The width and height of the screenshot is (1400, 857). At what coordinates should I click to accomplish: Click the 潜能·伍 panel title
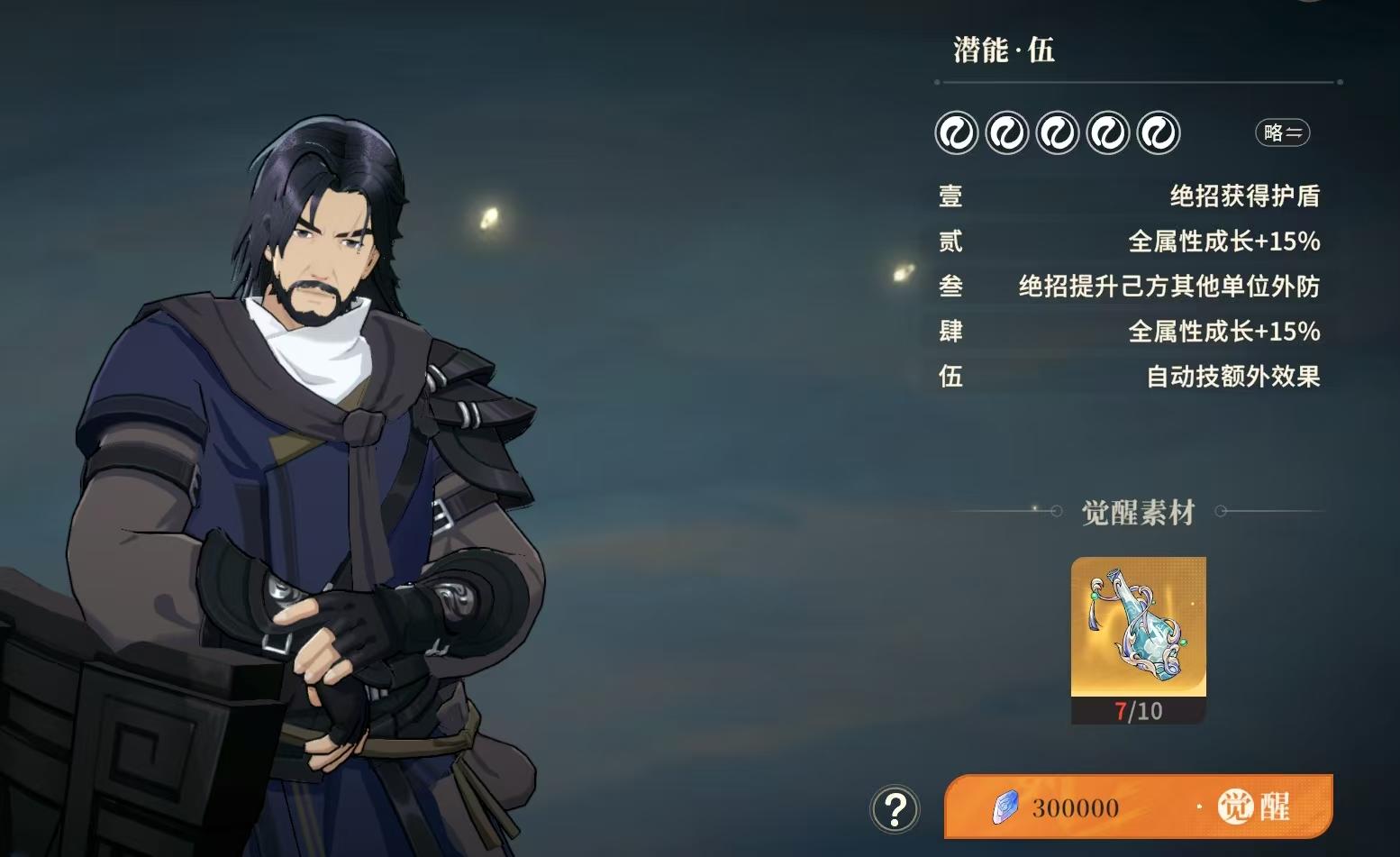(x=1004, y=50)
